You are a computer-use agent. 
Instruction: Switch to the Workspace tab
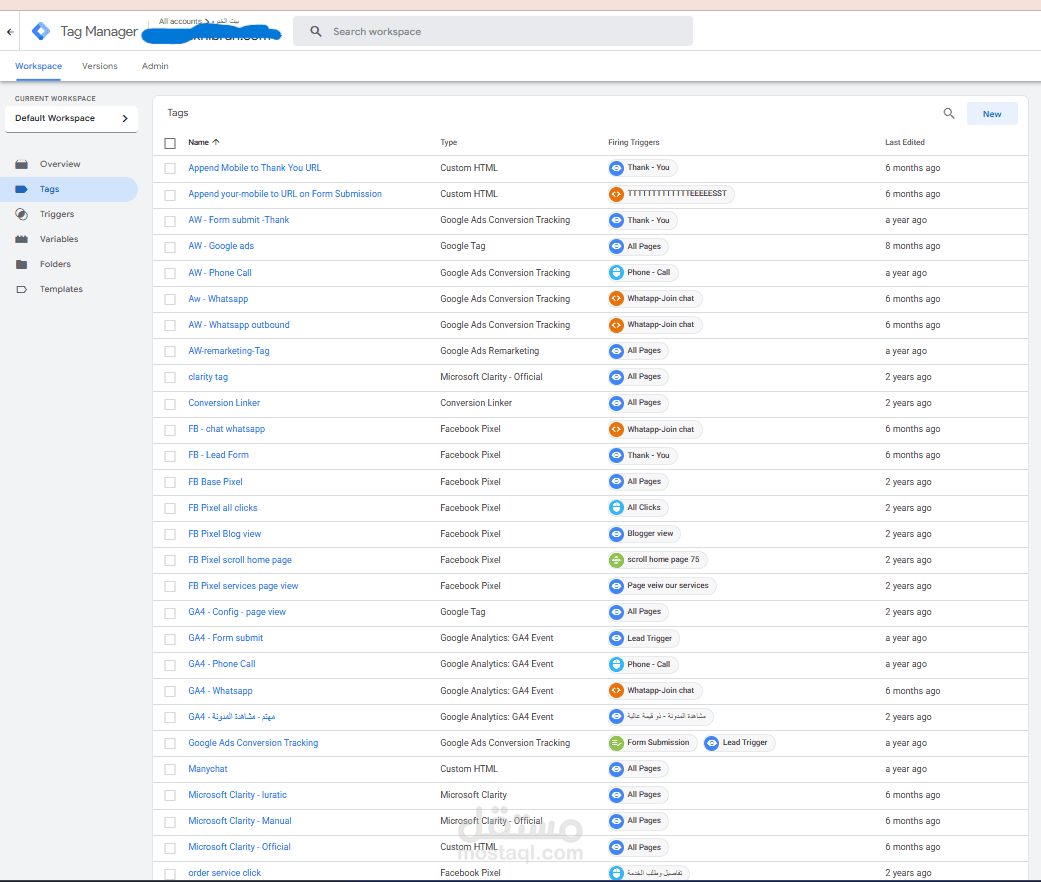[x=39, y=66]
